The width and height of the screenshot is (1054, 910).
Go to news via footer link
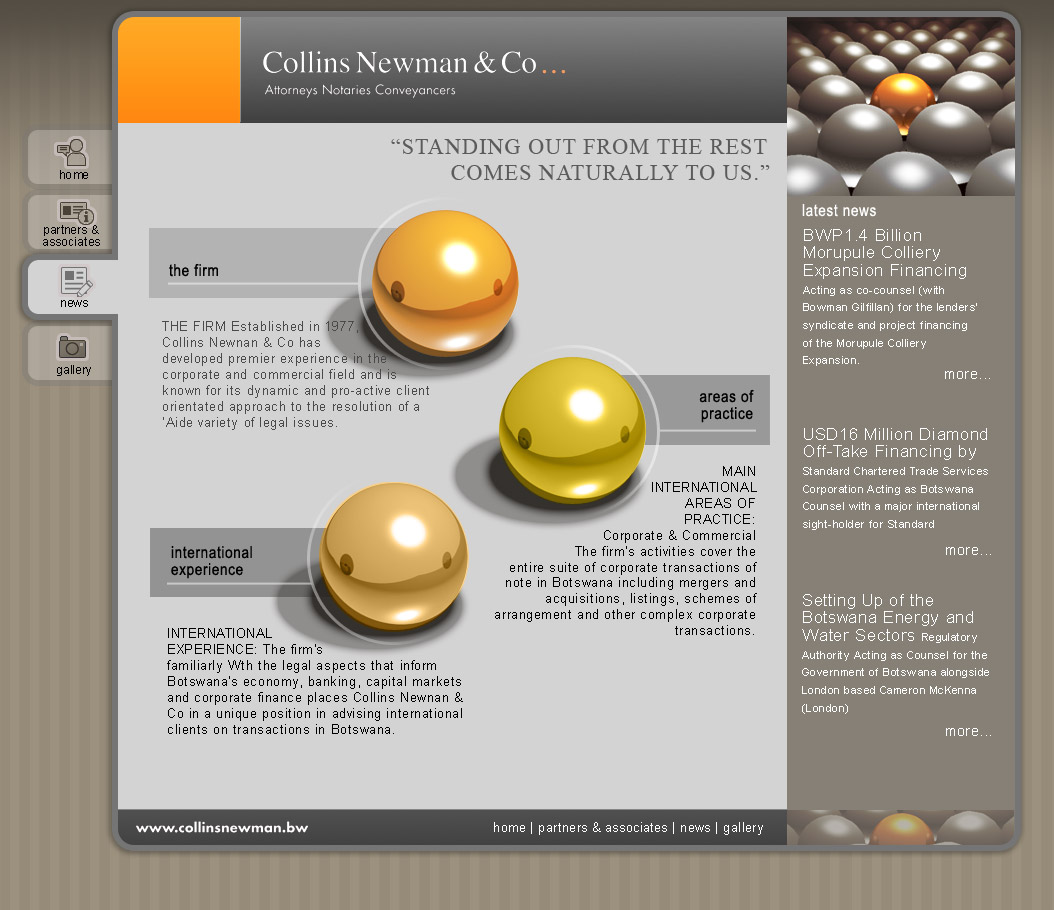pyautogui.click(x=695, y=828)
